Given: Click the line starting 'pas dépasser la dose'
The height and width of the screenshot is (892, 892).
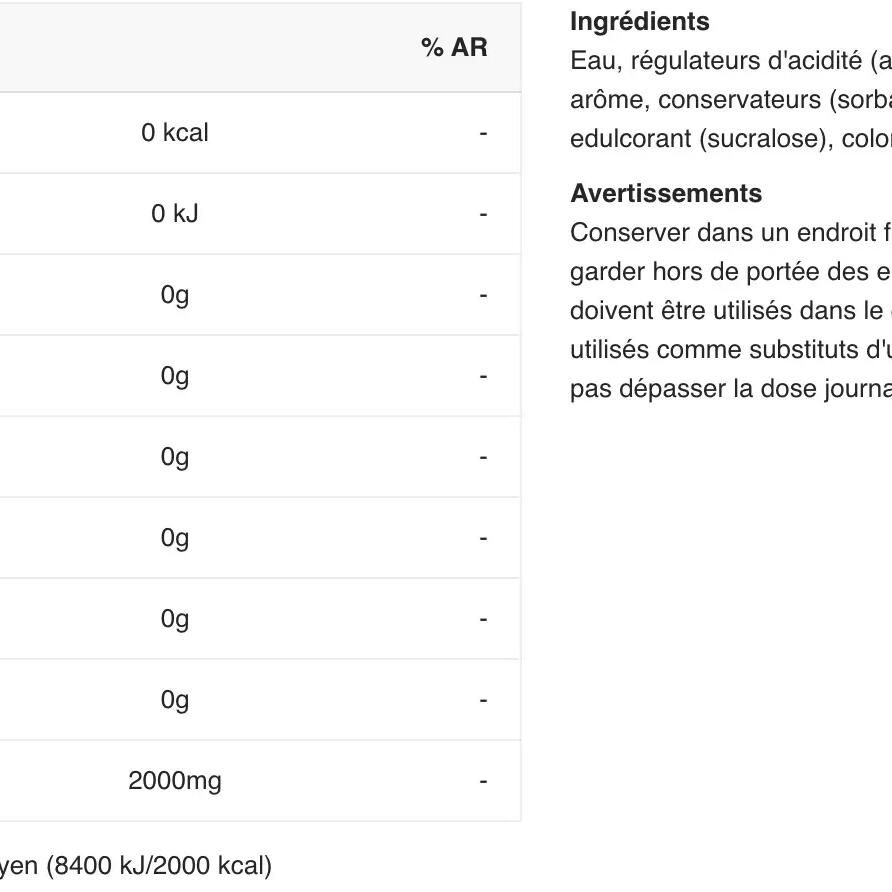Looking at the screenshot, I should (x=731, y=389).
